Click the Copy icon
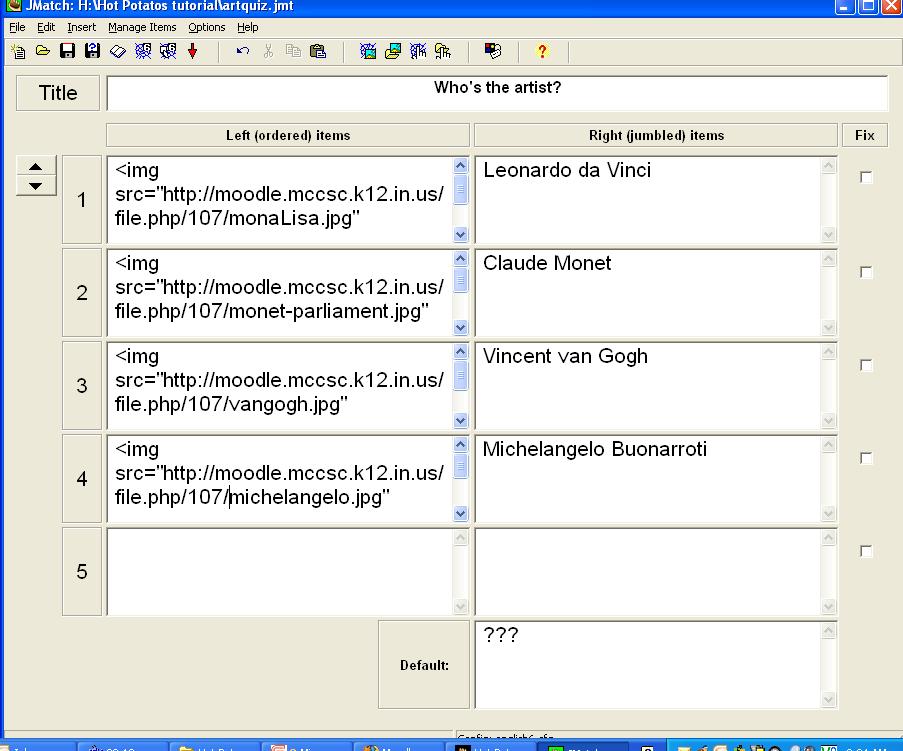The height and width of the screenshot is (751, 903). [293, 51]
